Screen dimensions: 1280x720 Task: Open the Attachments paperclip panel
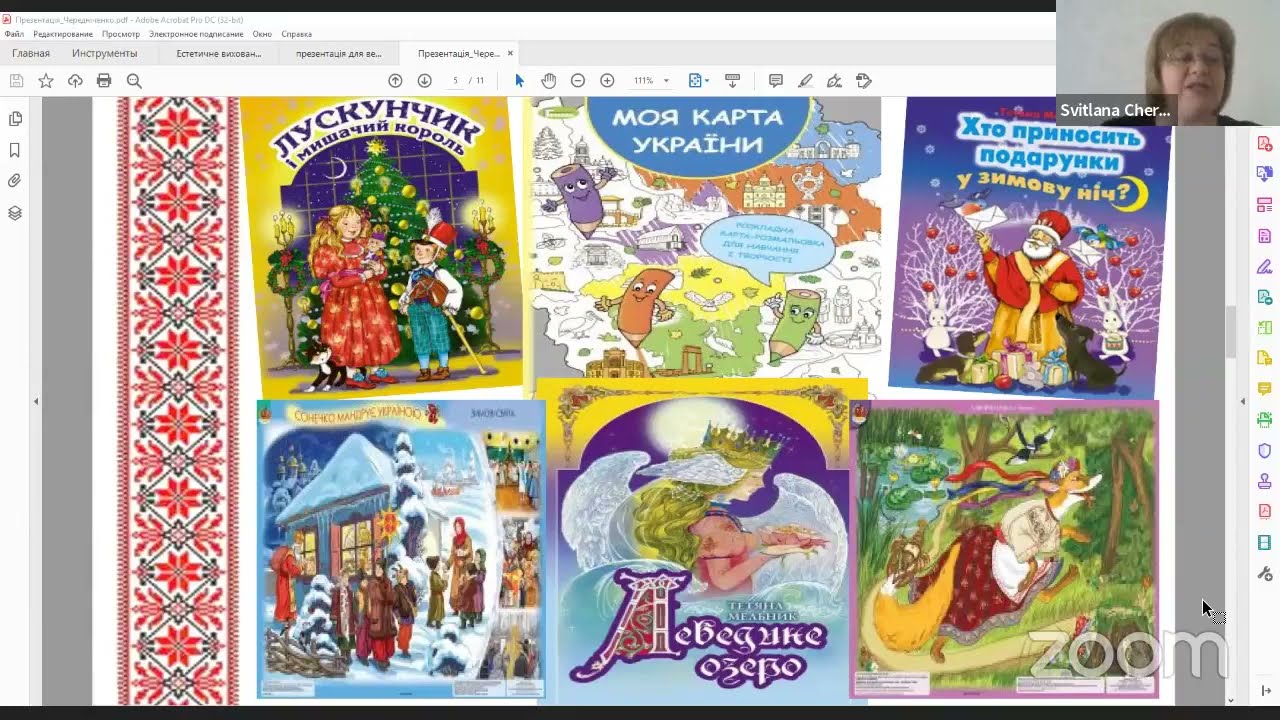pos(15,181)
